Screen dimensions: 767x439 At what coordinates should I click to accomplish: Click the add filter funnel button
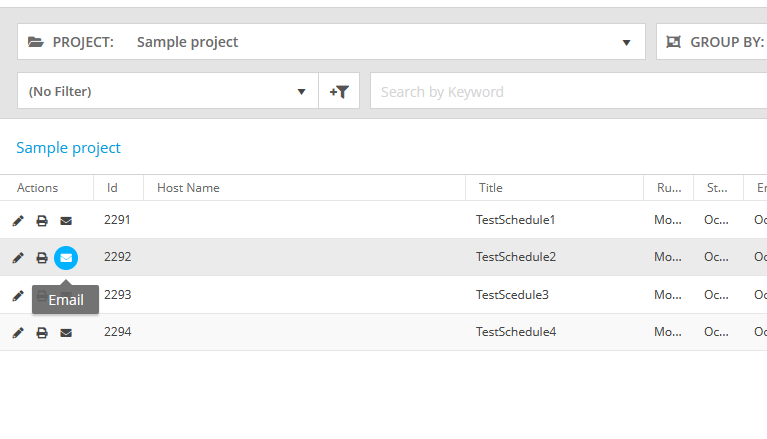tap(339, 91)
